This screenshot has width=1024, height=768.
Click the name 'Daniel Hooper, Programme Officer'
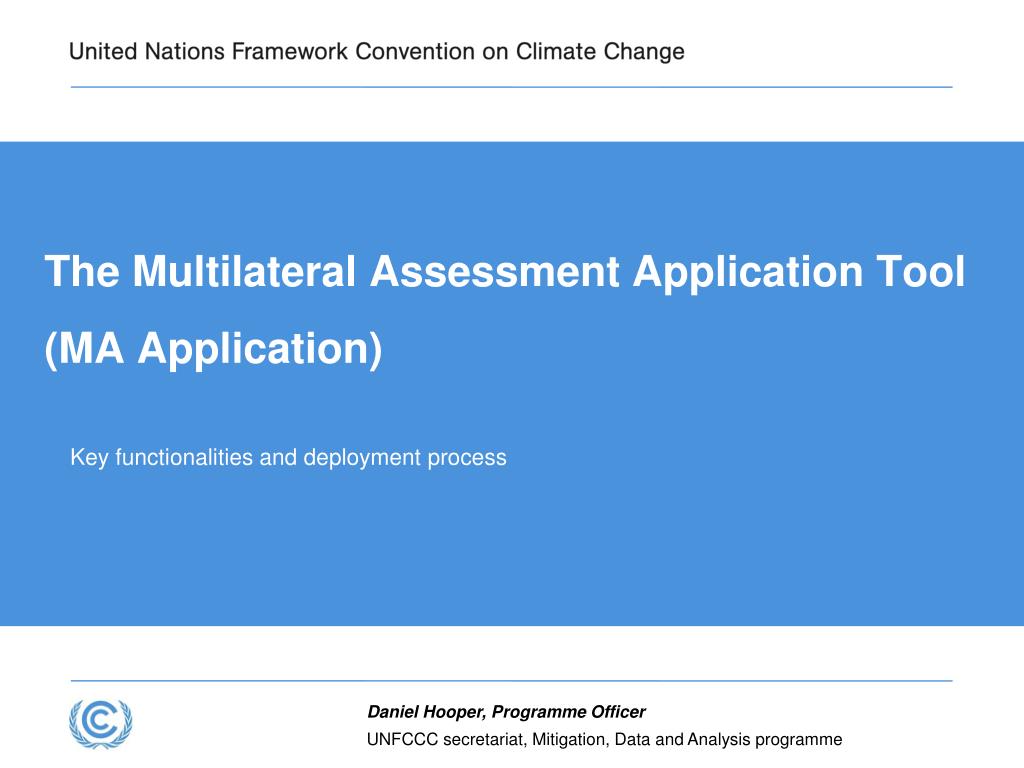tap(506, 712)
